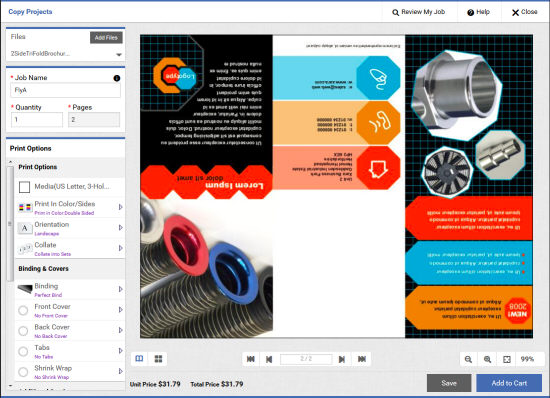Select the Back Cover radio button
550x398 pixels.
click(x=23, y=331)
